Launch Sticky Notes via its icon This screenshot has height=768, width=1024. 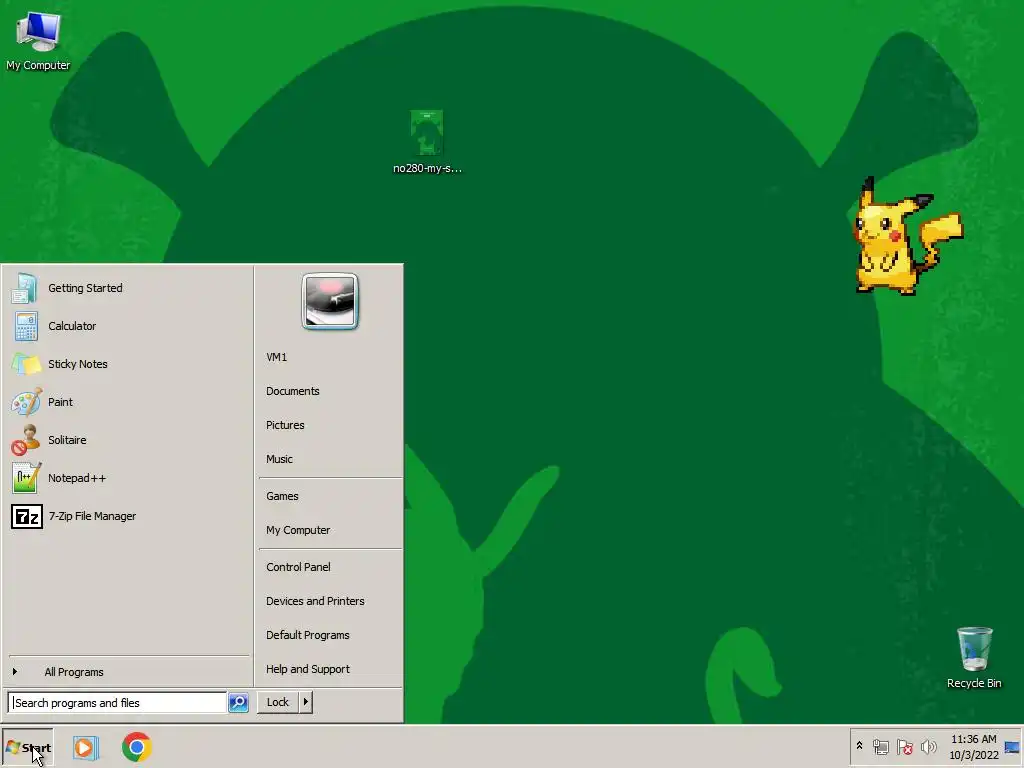26,364
